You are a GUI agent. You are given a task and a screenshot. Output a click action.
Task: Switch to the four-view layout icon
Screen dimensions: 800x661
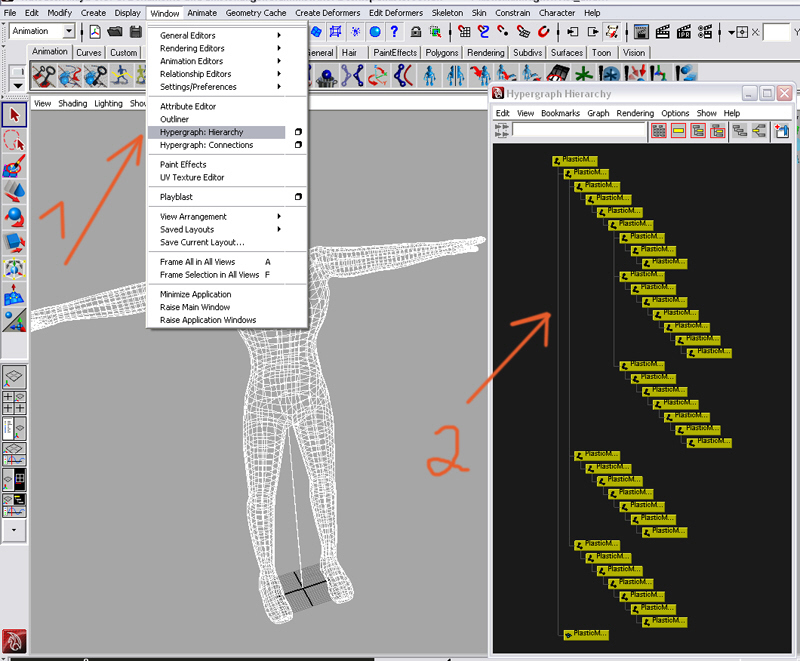point(14,403)
